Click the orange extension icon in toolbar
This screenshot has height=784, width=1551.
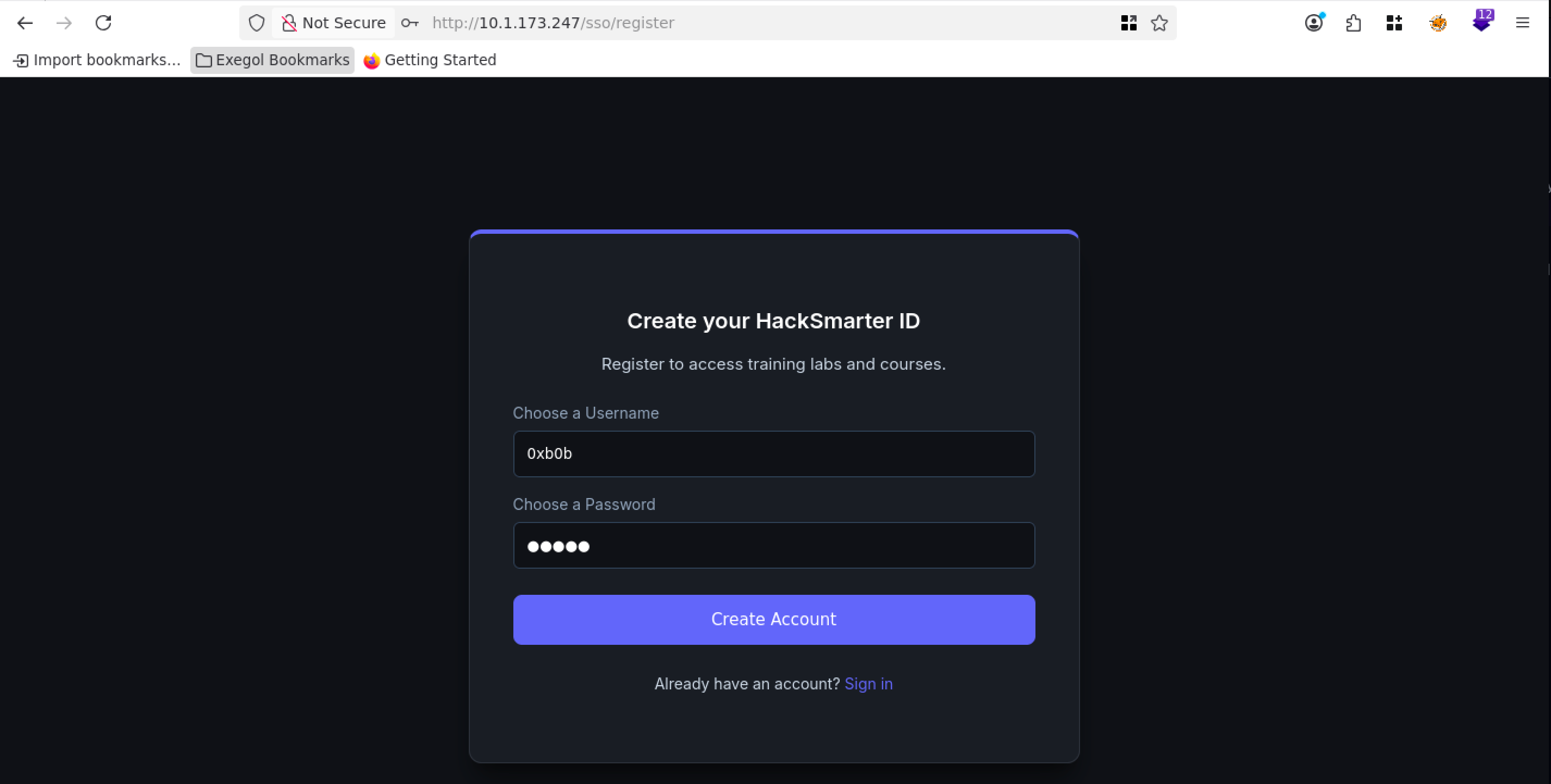click(x=1438, y=23)
